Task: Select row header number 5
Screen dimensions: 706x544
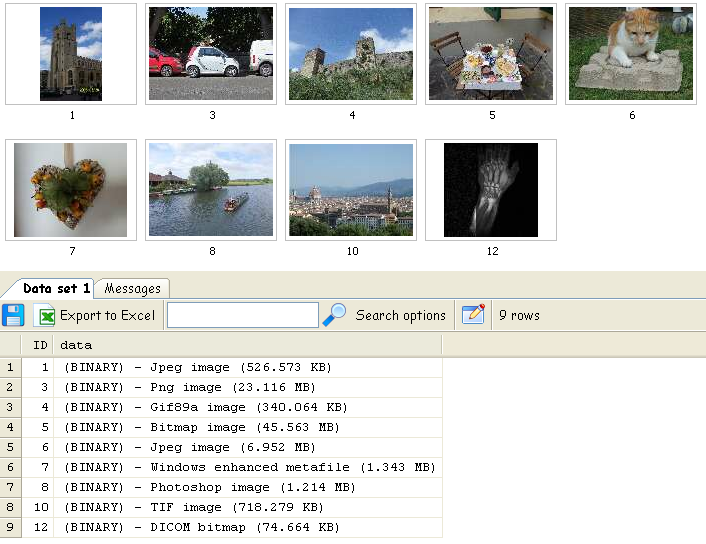Action: point(10,447)
